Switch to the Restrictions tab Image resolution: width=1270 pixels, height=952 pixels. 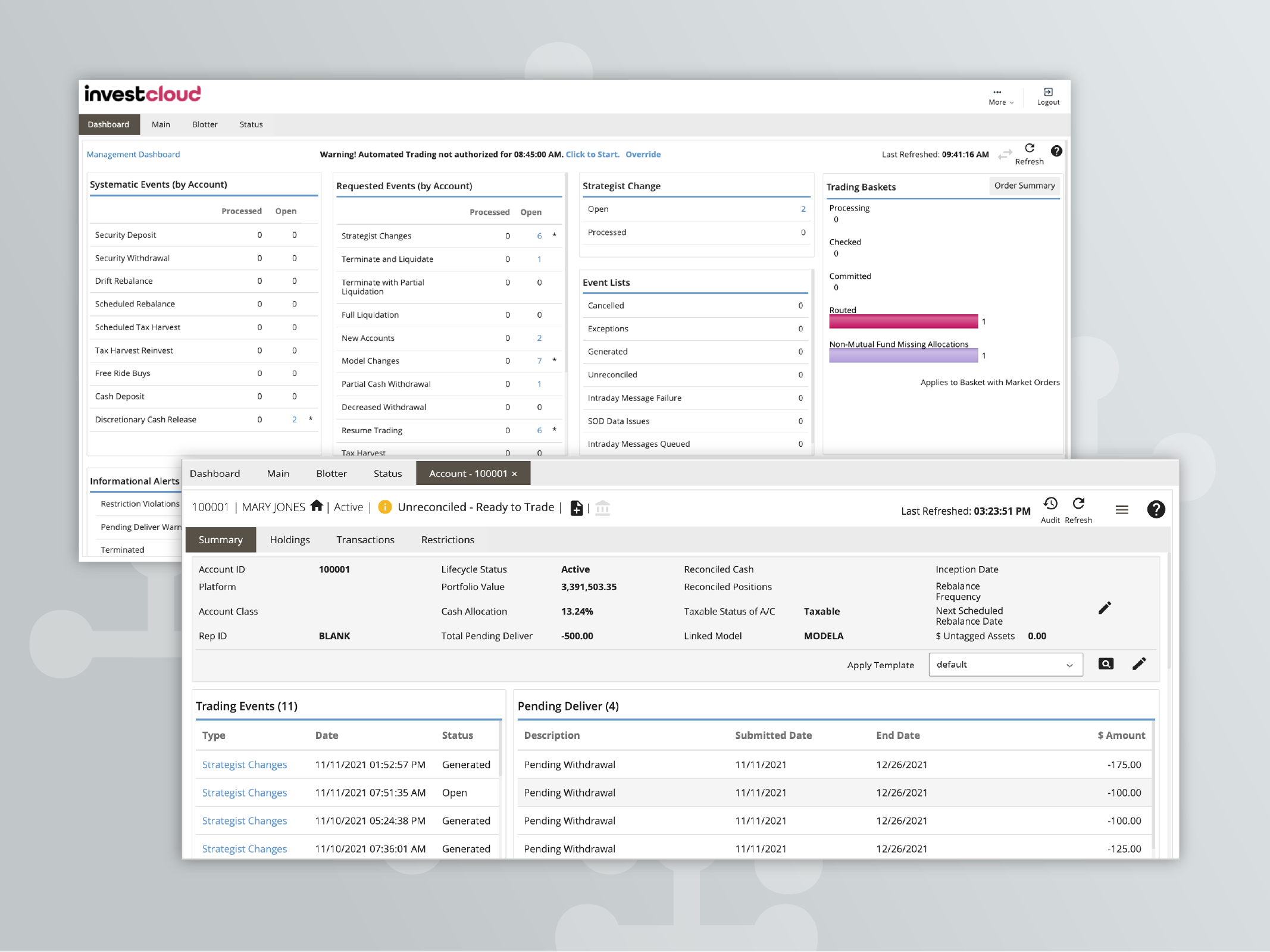click(448, 540)
